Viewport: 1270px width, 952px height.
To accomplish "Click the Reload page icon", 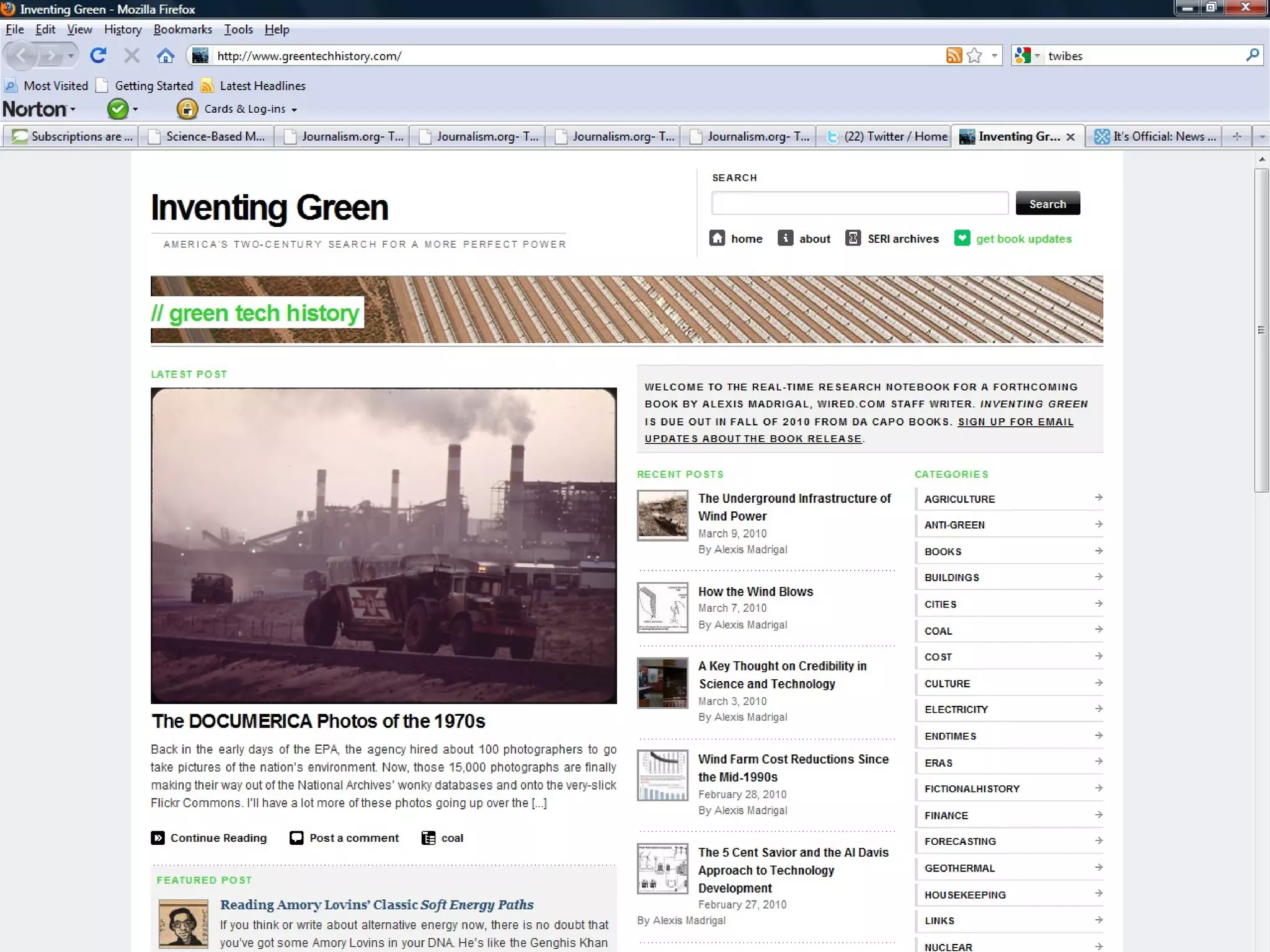I will click(98, 56).
